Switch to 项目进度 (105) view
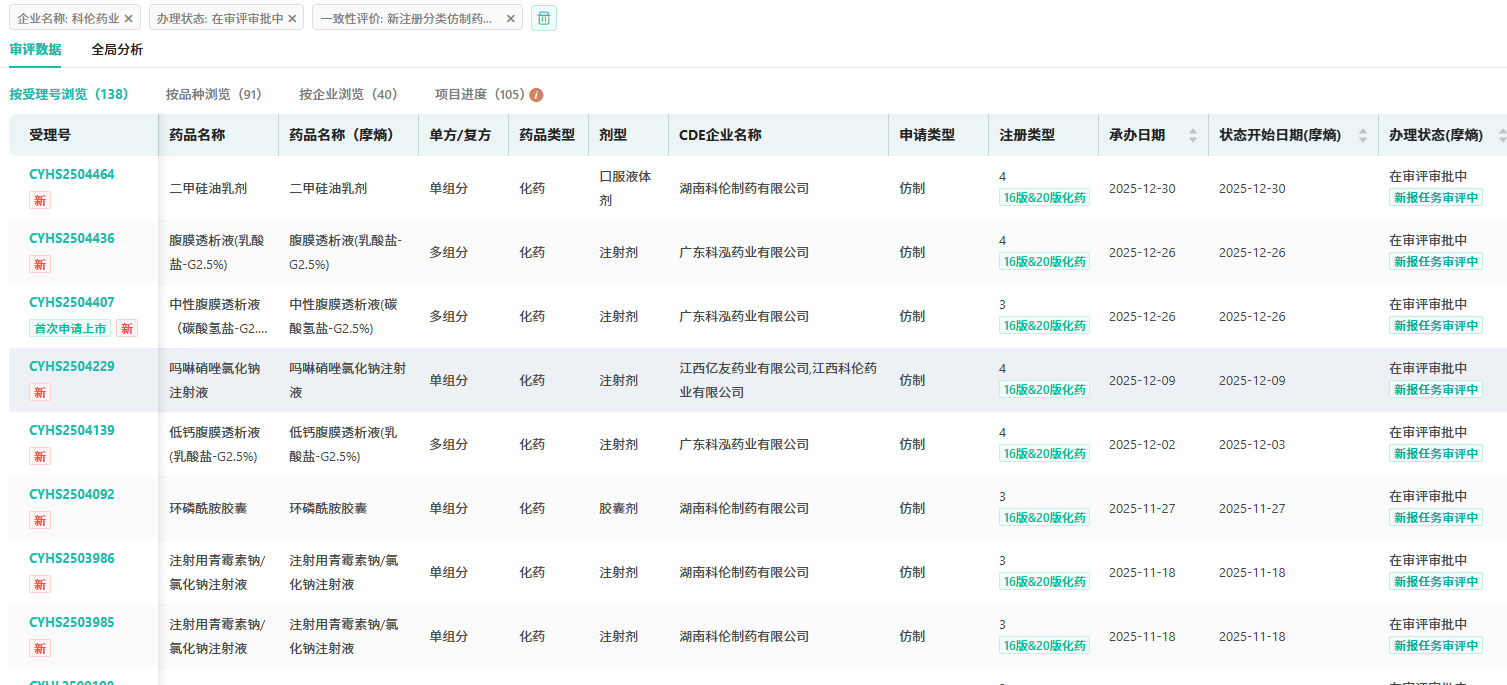 479,94
